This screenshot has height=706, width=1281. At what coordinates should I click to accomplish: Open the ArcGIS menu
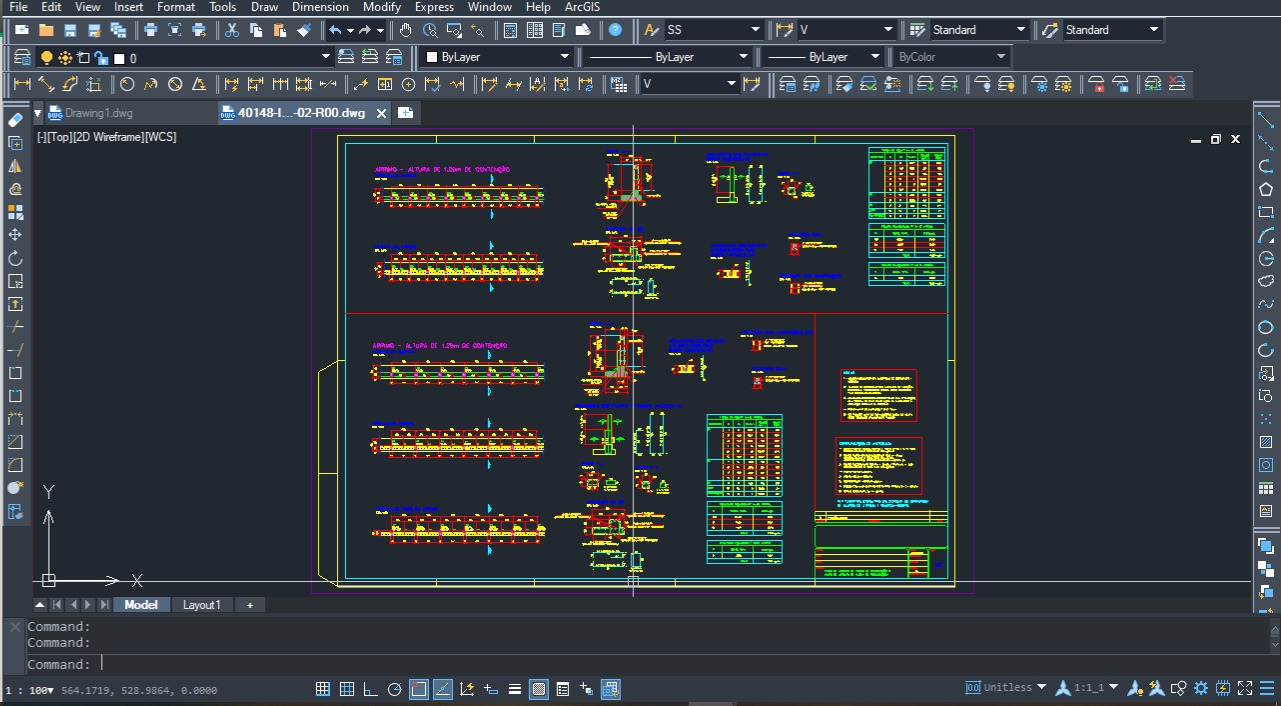point(582,7)
